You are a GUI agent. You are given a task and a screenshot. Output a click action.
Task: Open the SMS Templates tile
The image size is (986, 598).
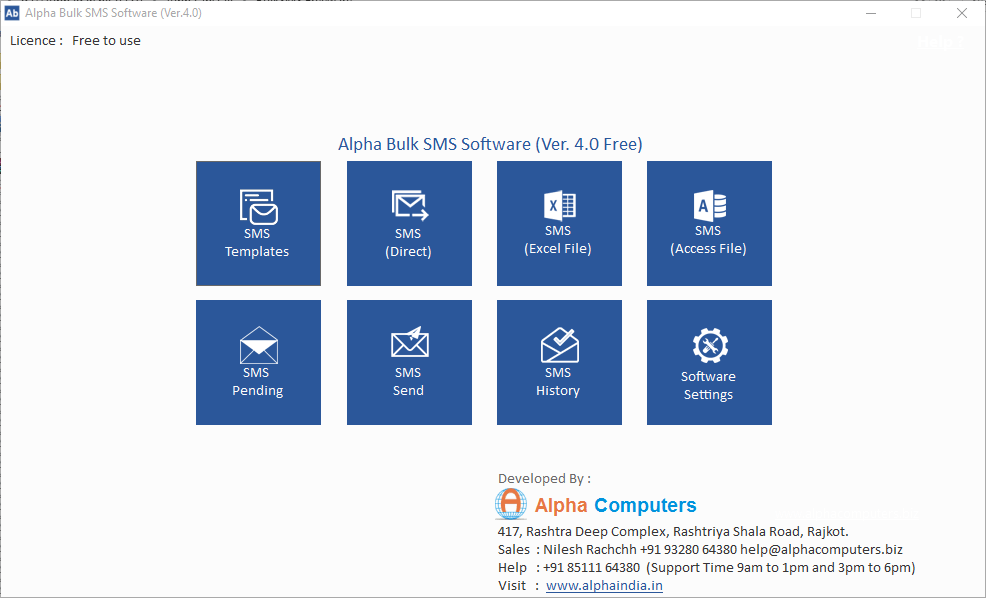(258, 223)
